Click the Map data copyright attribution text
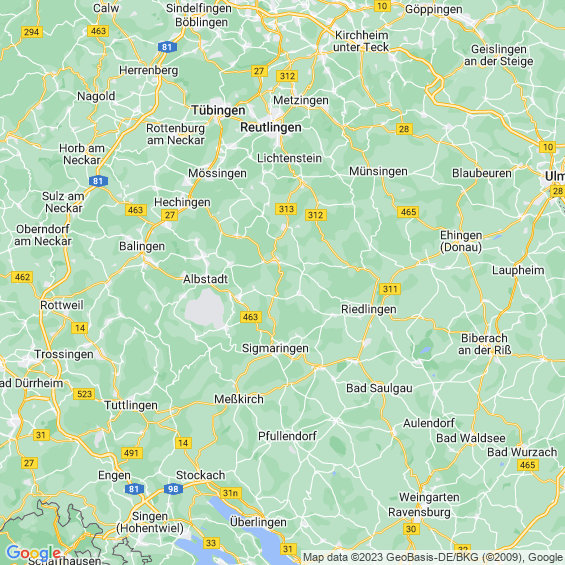This screenshot has height=565, width=565. click(434, 557)
